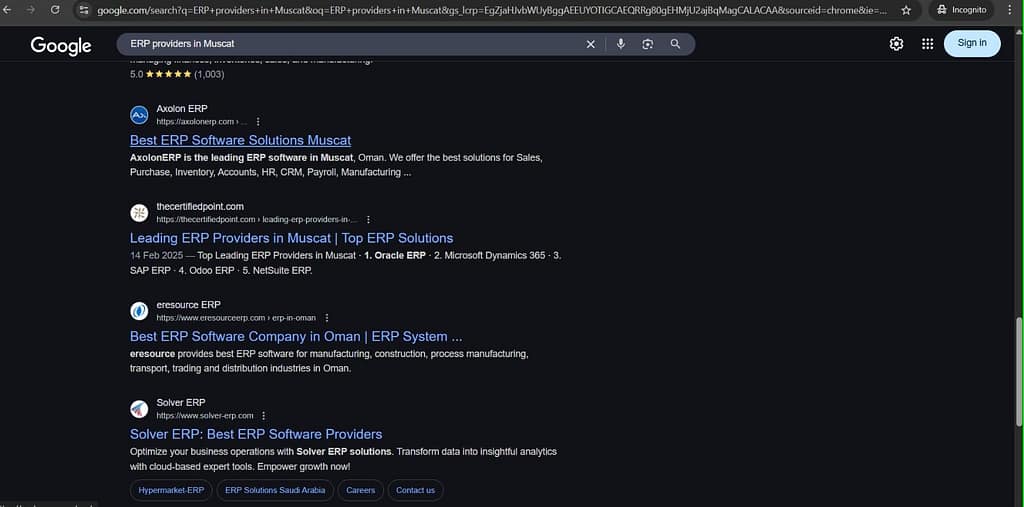Click the Careers sitelink chip
This screenshot has width=1024, height=507.
coord(360,490)
